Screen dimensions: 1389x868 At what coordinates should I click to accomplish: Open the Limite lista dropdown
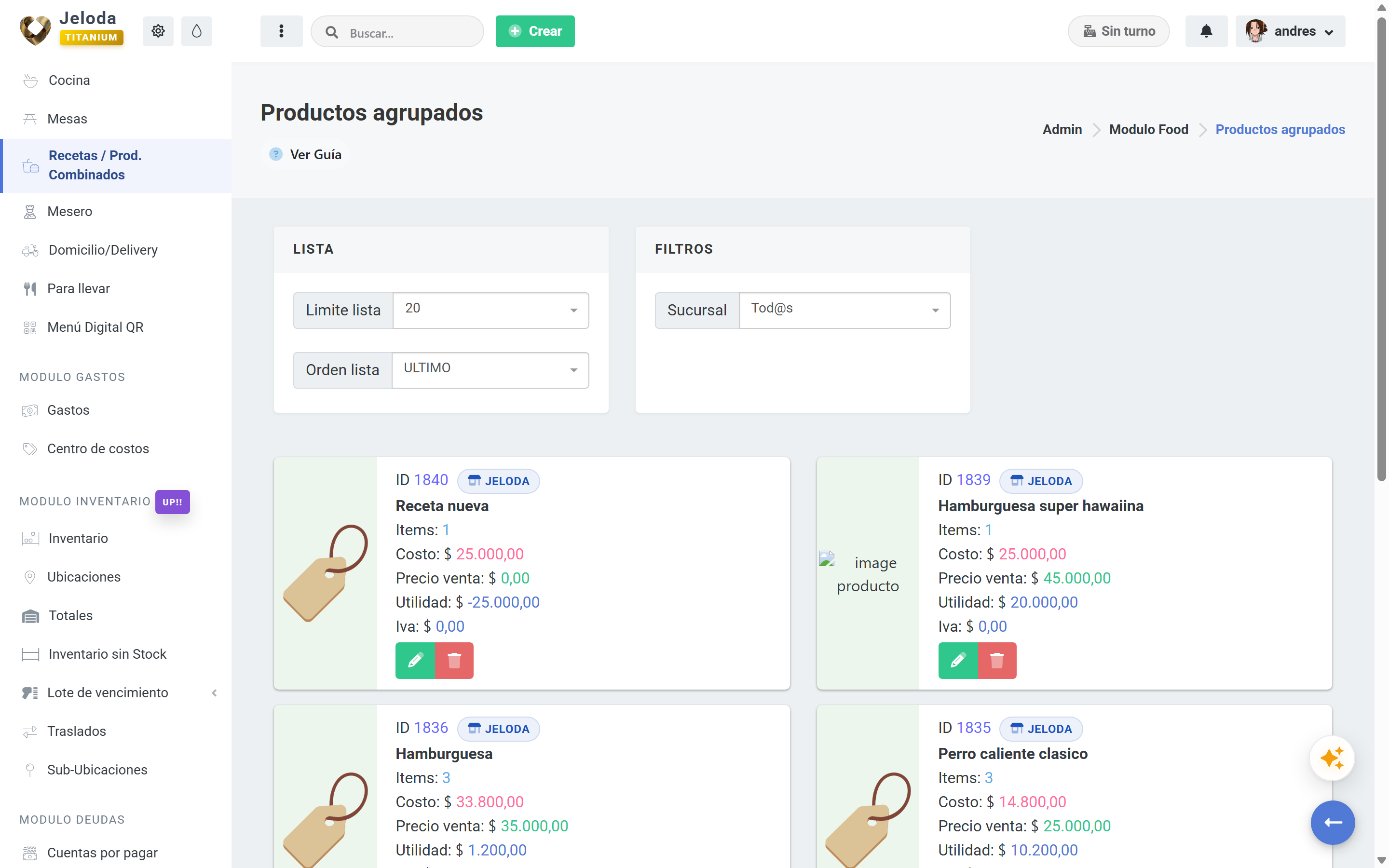pos(491,310)
